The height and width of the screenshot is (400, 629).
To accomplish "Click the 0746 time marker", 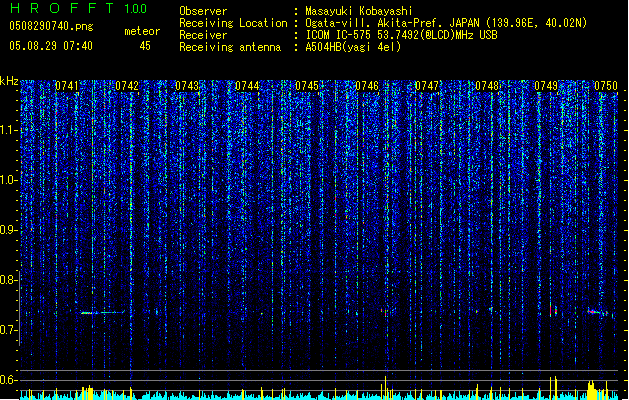I will click(367, 86).
